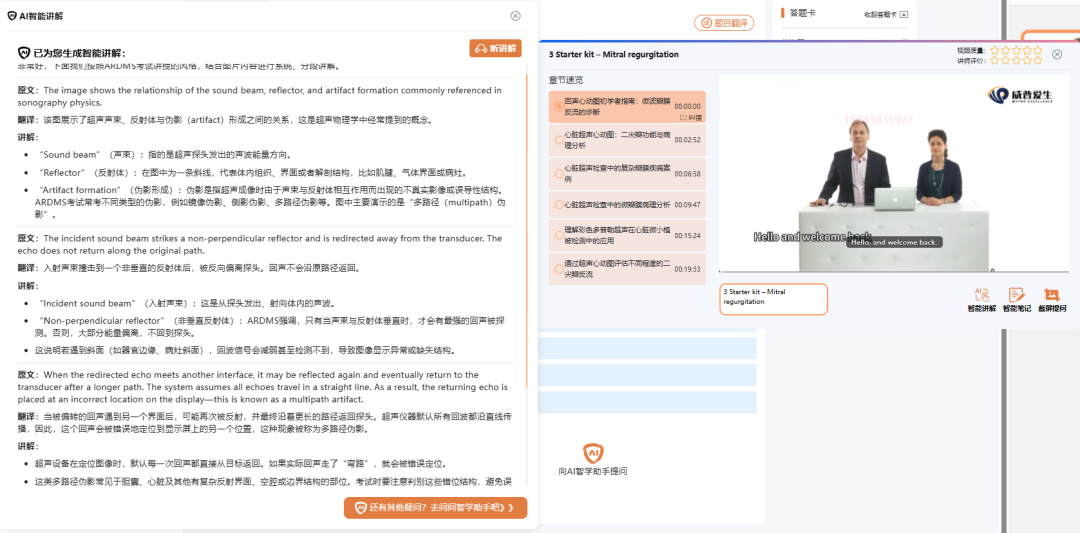1080x533 pixels.
Task: Click 还有其他疑问？去问问智学助手吧 button
Action: coord(435,508)
